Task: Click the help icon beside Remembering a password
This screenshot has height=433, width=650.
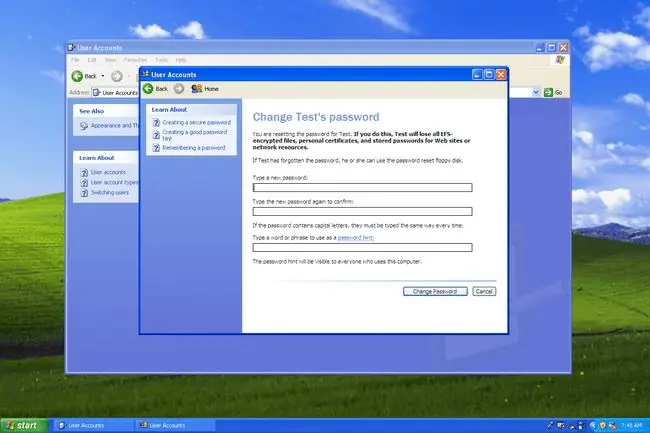Action: pyautogui.click(x=156, y=148)
